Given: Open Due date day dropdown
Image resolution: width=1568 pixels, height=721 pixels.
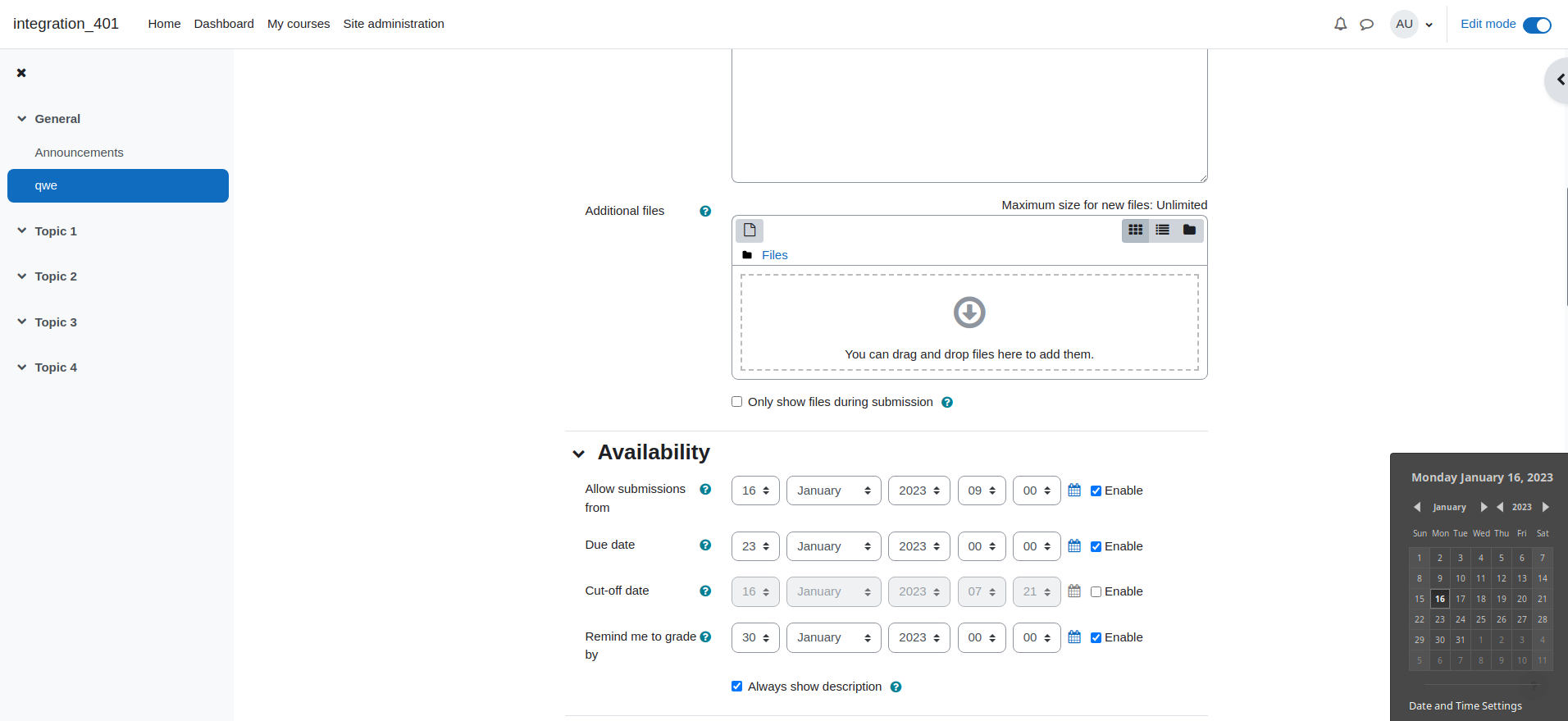Looking at the screenshot, I should (755, 546).
